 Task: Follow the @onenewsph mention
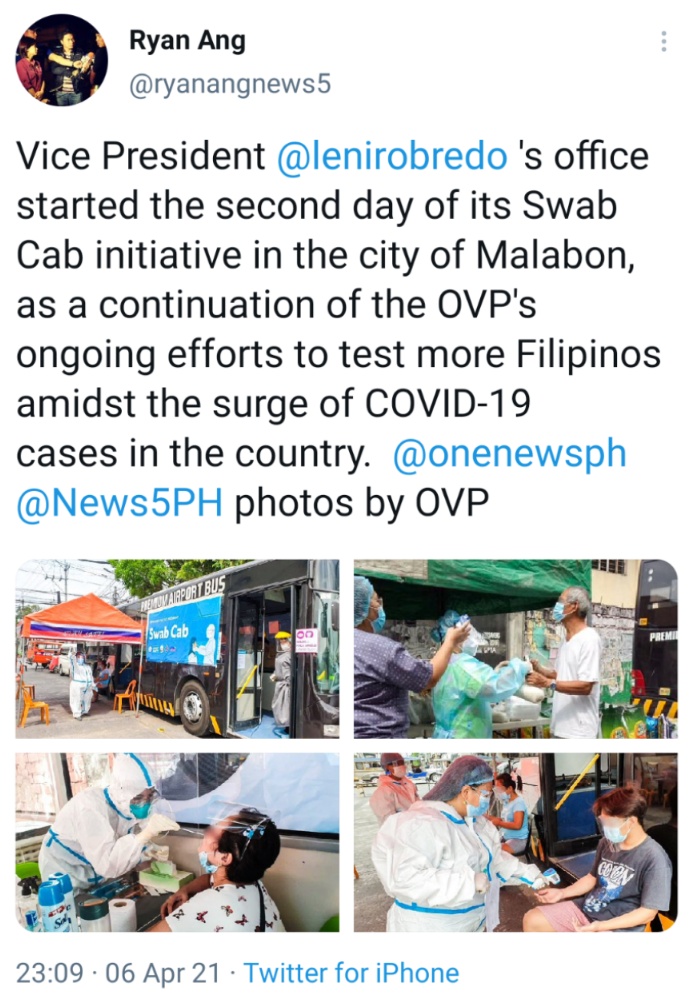point(510,454)
